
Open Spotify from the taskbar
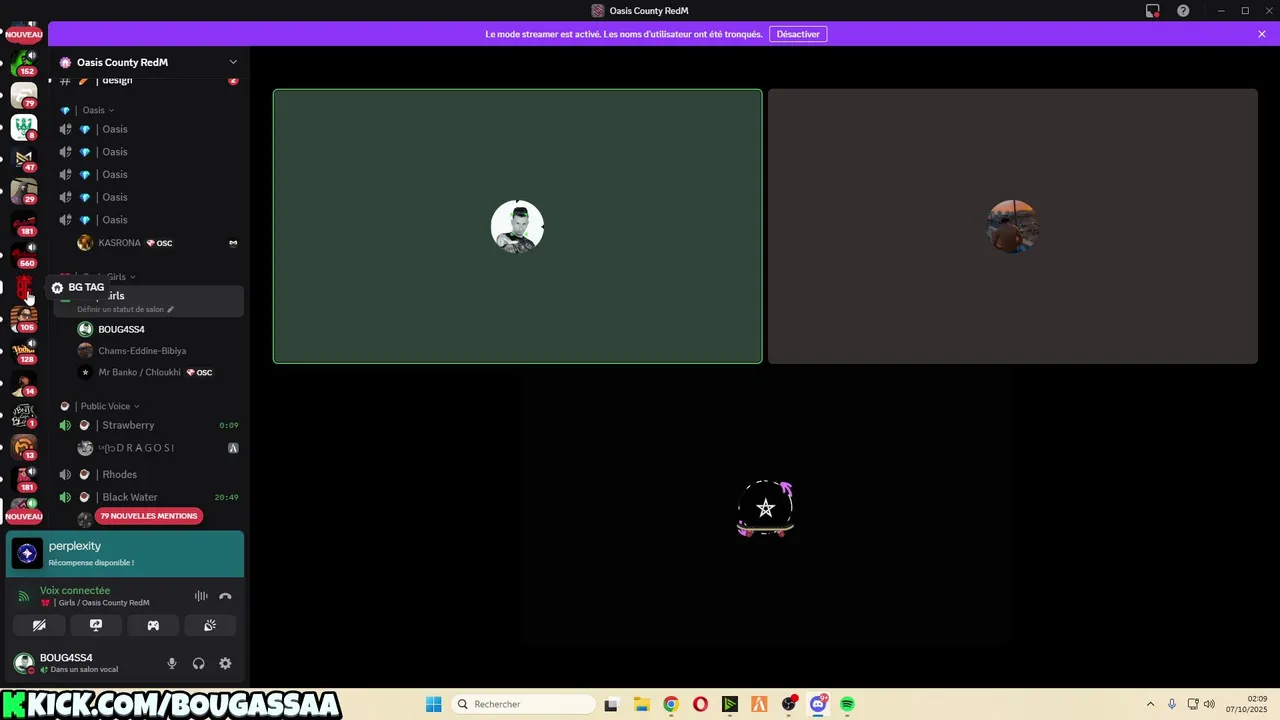[847, 704]
